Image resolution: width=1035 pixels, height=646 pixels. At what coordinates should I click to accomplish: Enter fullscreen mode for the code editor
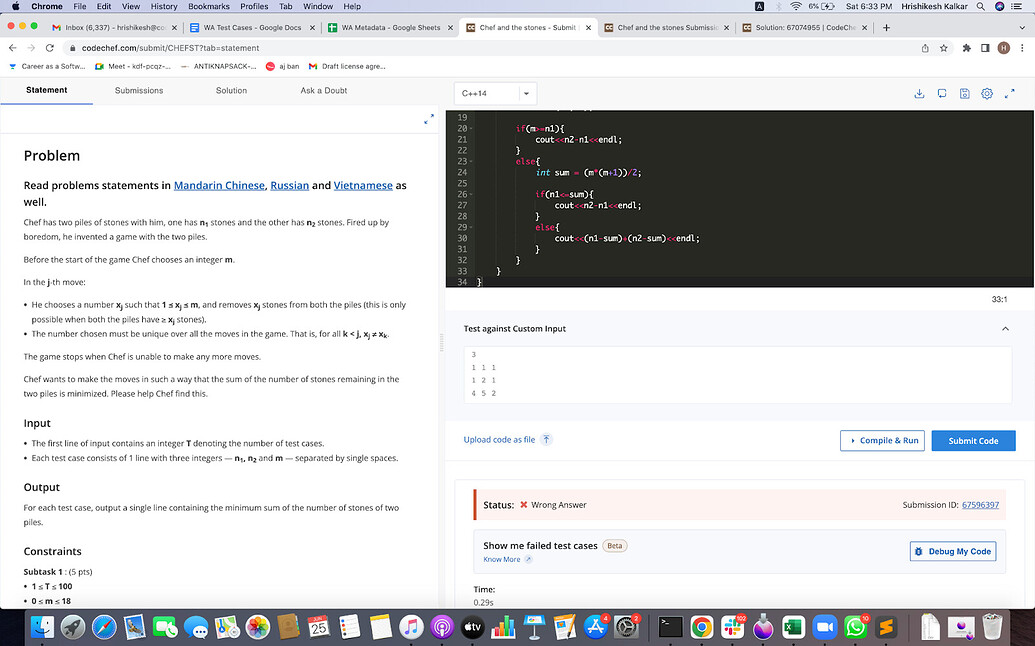click(1010, 92)
